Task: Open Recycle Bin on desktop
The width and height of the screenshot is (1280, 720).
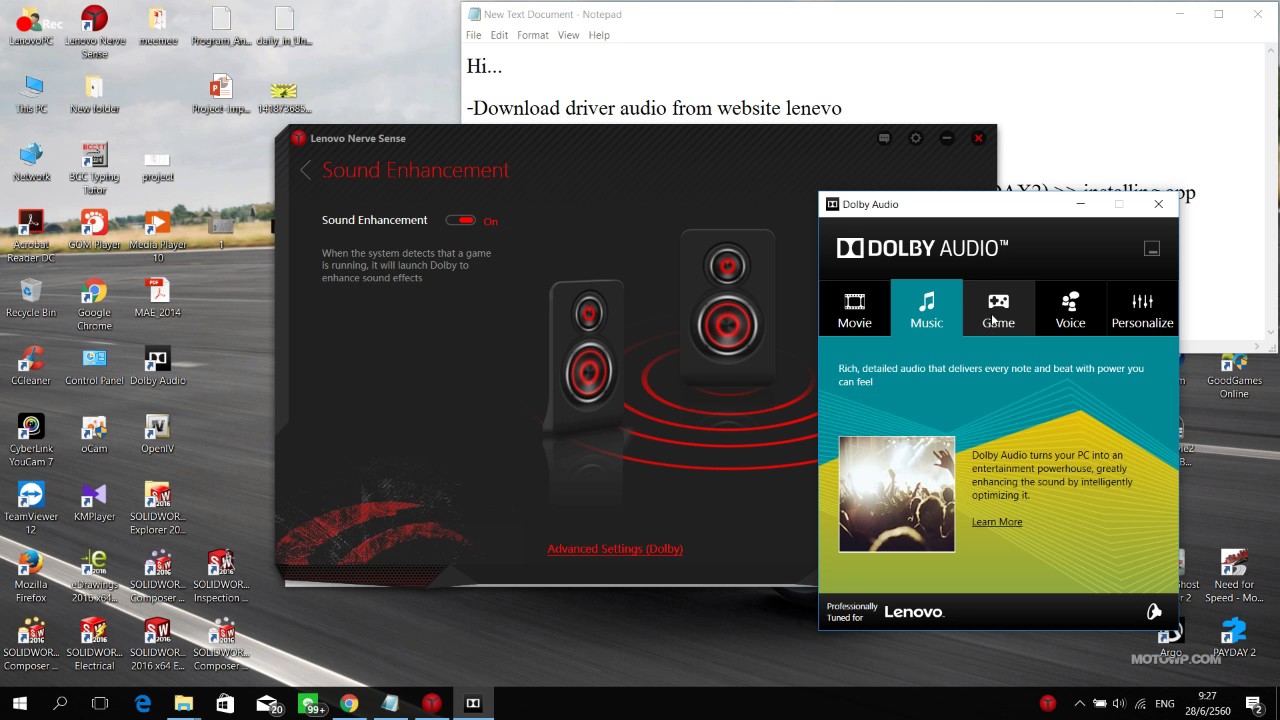Action: [x=31, y=298]
